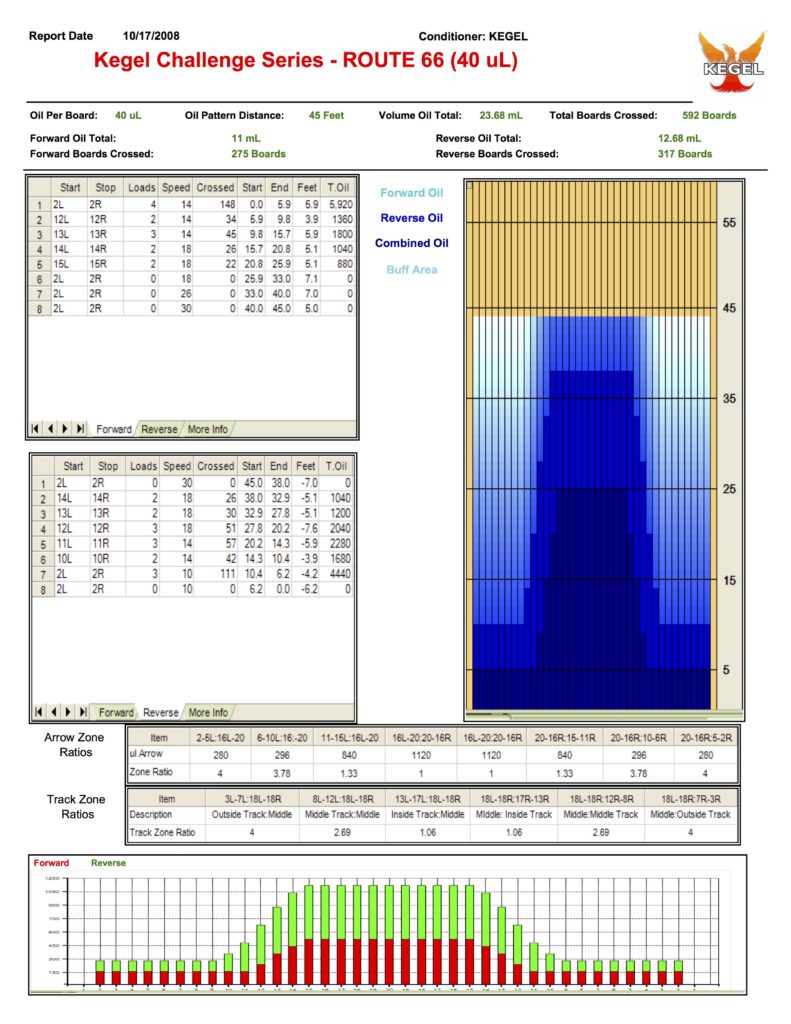Click next-sheet arrow in upper forward table
The height and width of the screenshot is (1024, 791).
65,429
